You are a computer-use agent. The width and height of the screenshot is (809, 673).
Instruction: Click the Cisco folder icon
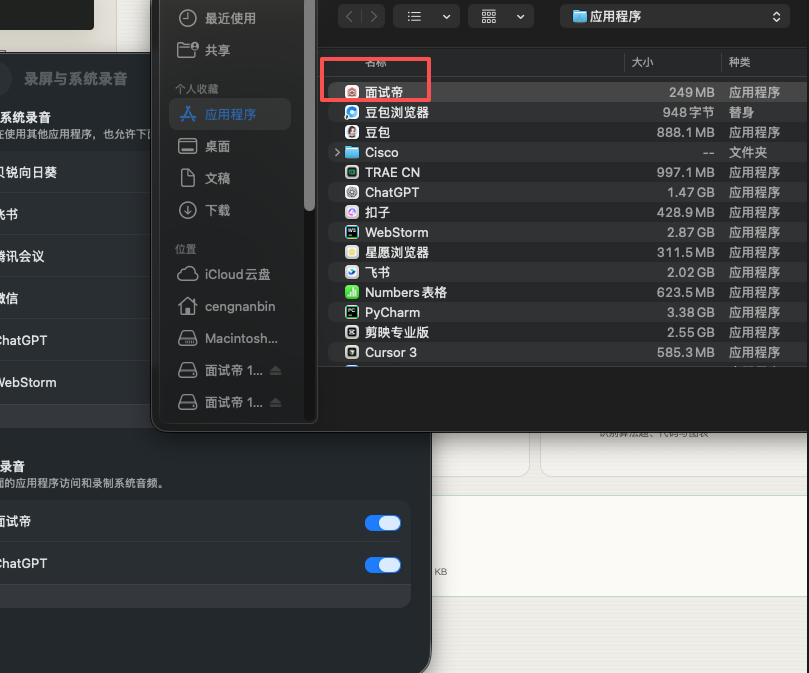point(352,152)
